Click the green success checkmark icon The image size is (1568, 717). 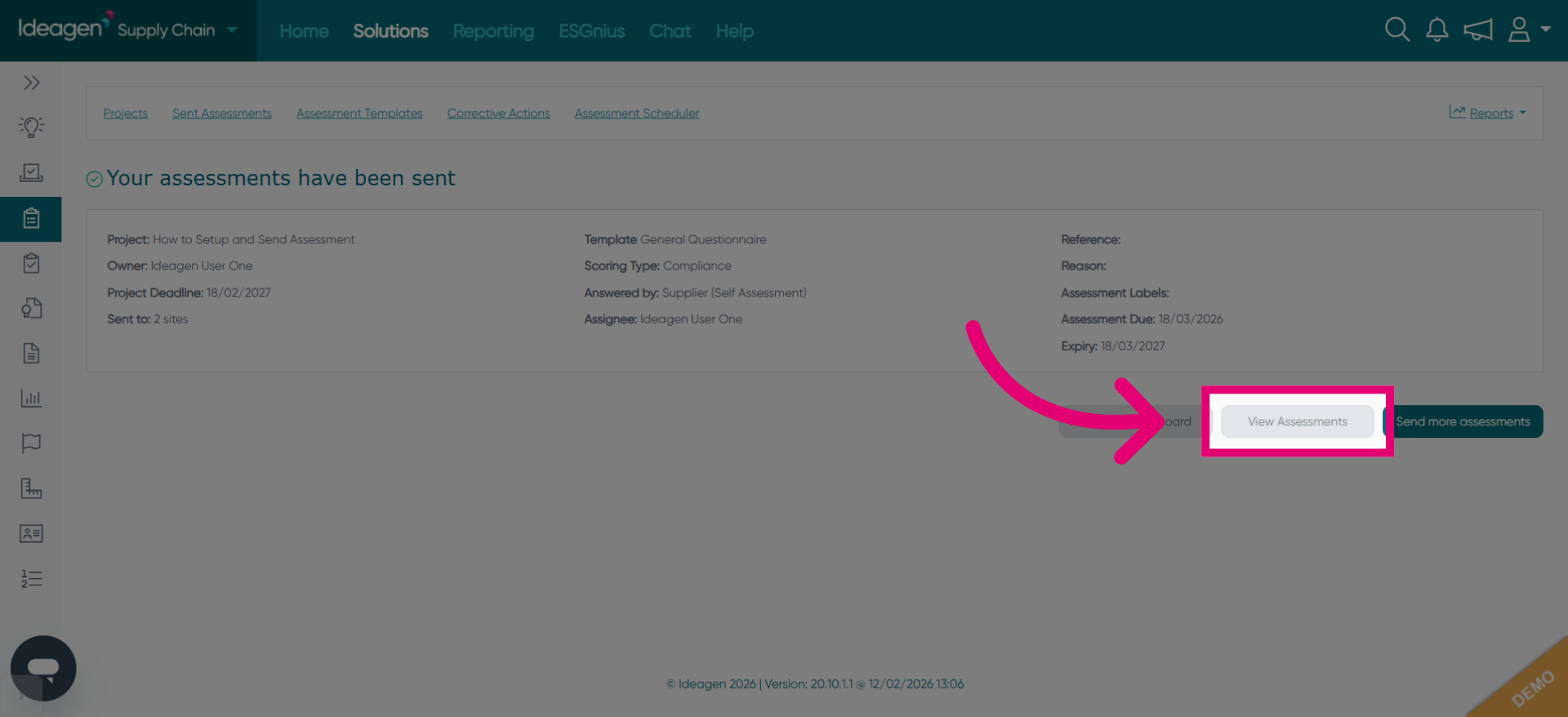pyautogui.click(x=95, y=179)
